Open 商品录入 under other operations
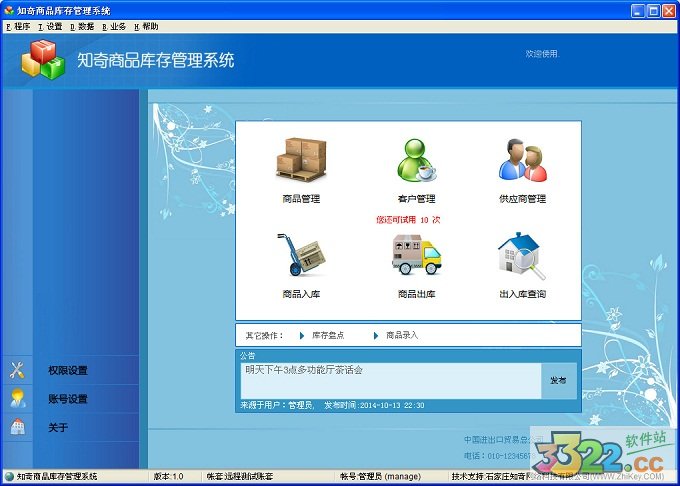 [402, 336]
